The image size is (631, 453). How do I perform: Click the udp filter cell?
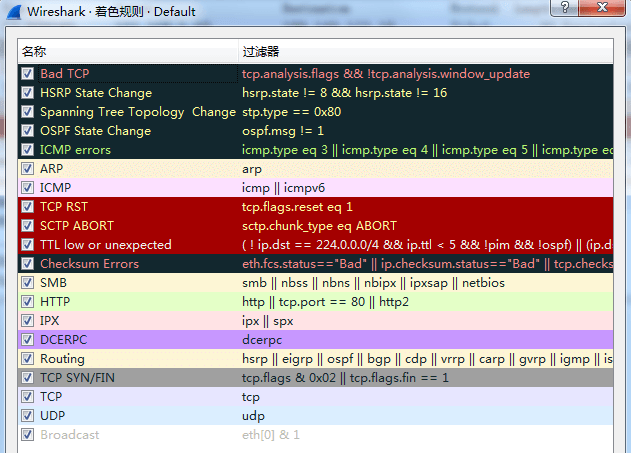254,416
